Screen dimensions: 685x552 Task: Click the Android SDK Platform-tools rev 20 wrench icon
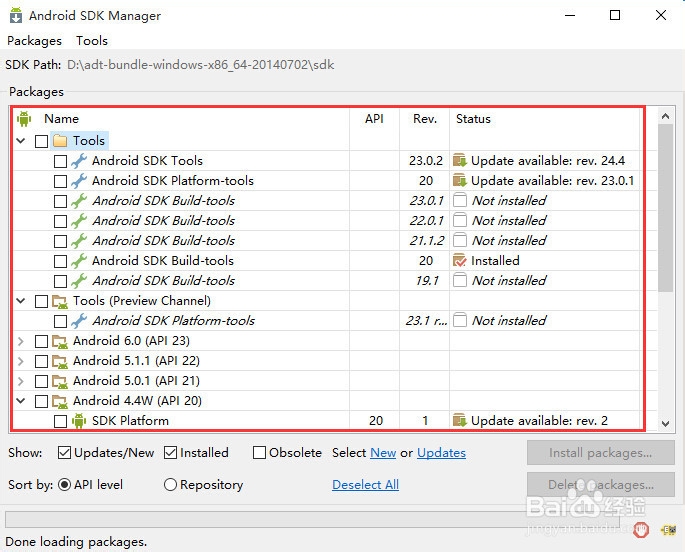coord(79,181)
